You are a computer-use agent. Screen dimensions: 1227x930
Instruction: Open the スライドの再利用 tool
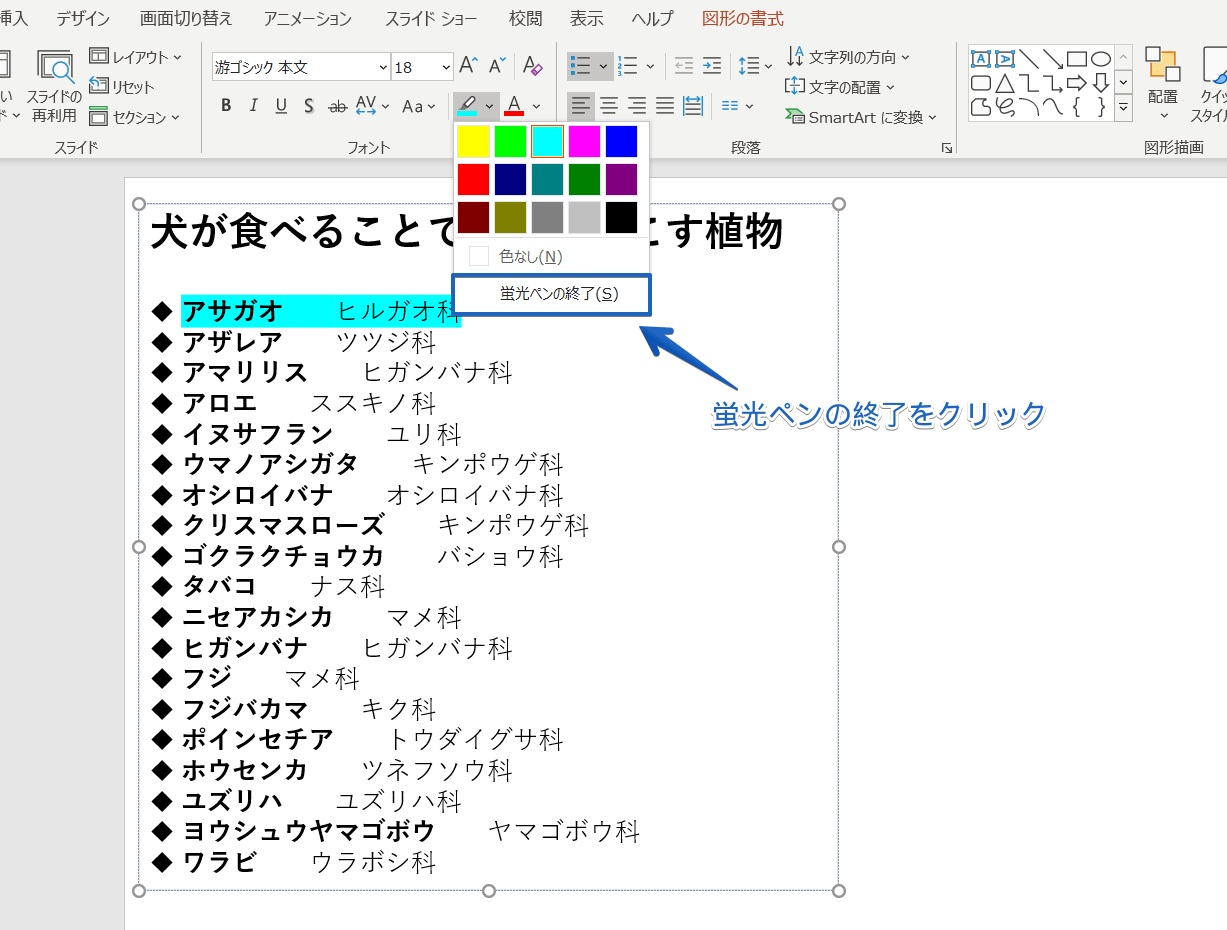tap(55, 85)
